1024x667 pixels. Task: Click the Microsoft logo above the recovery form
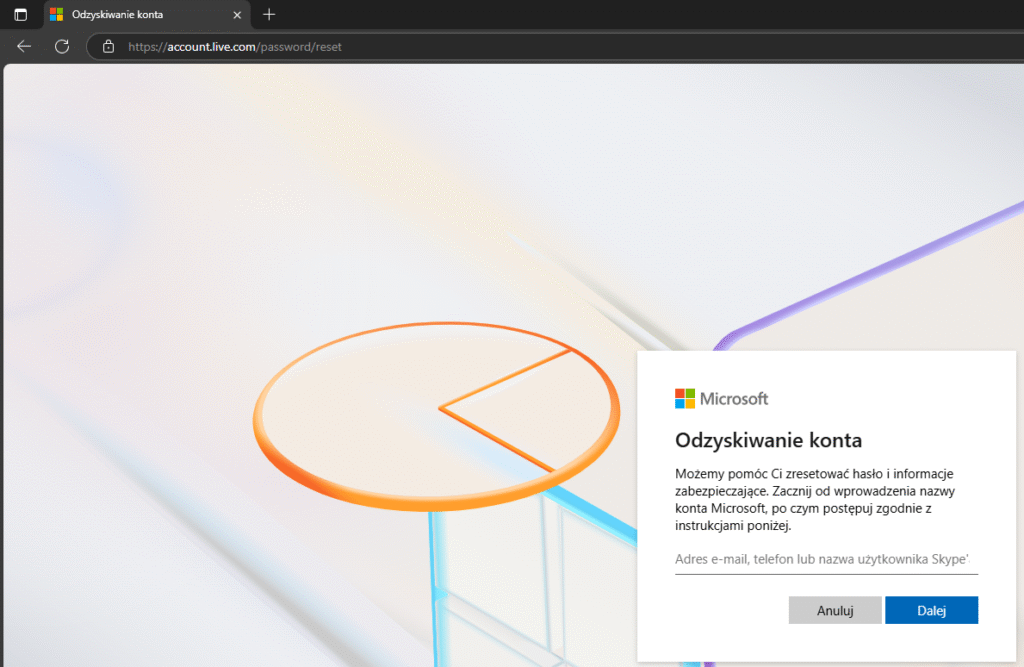tap(721, 398)
